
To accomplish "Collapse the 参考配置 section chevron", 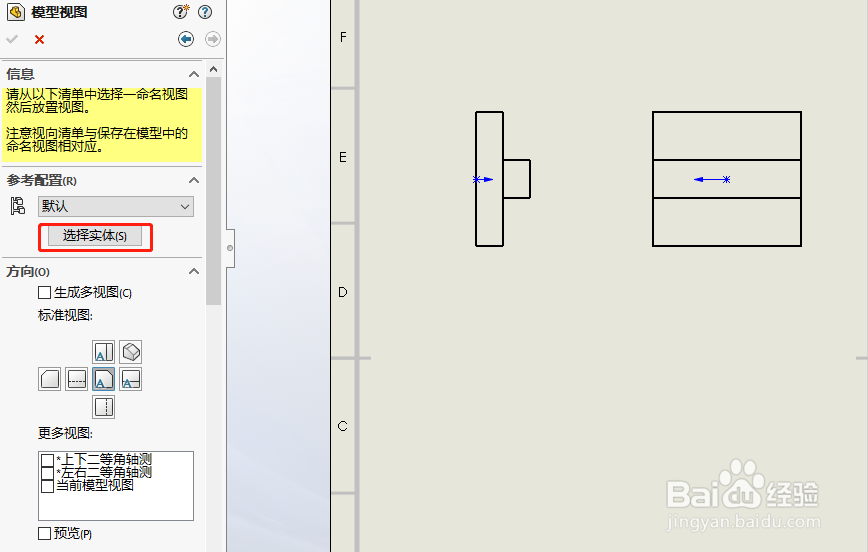I will click(194, 180).
